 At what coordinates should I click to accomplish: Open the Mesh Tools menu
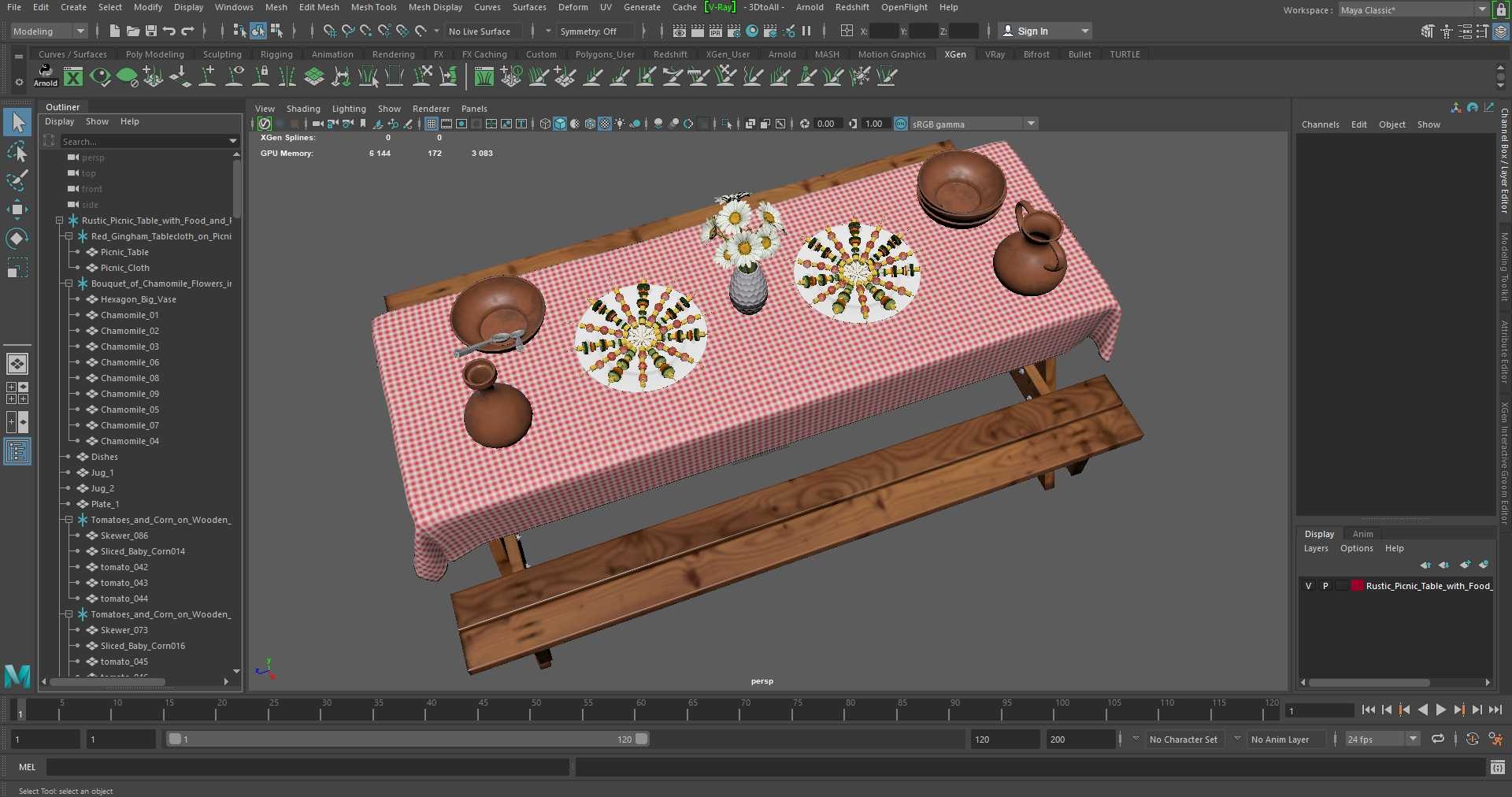(x=373, y=7)
